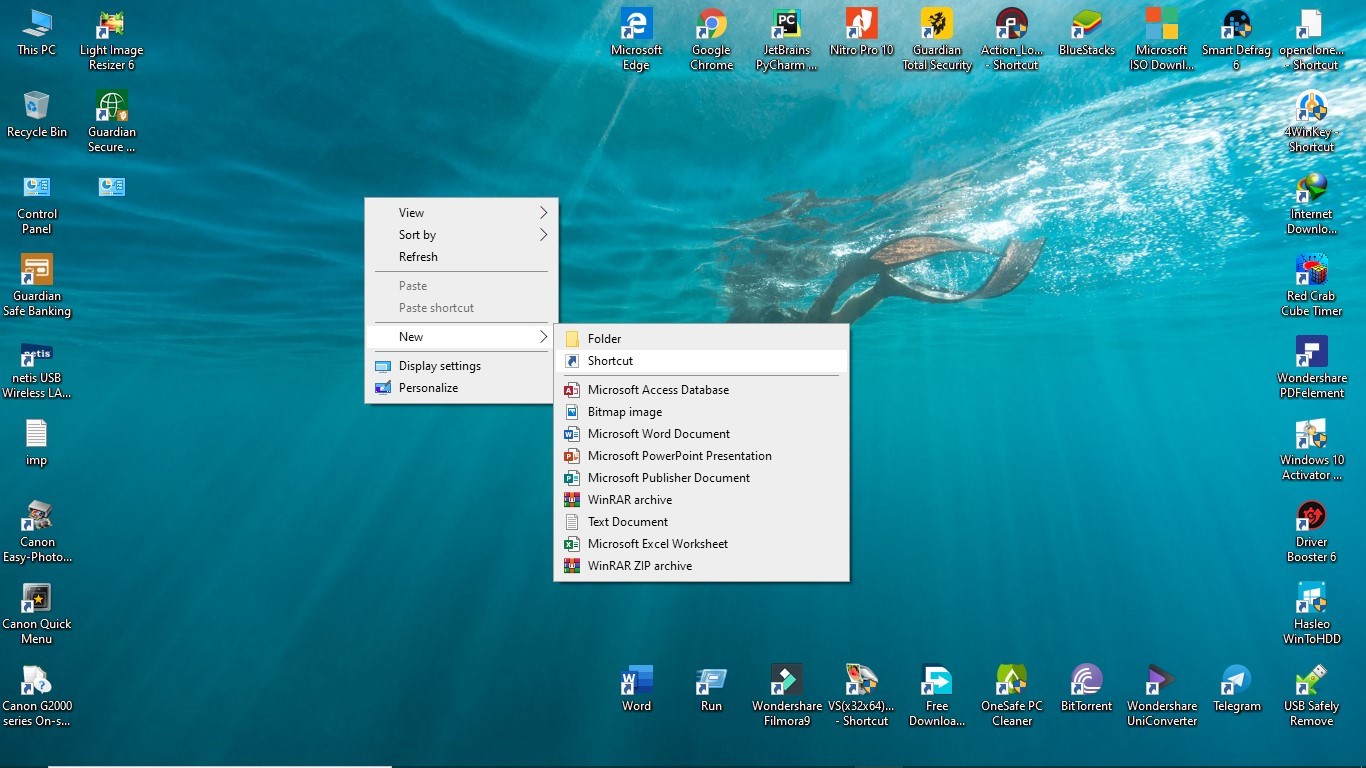Select the Wondershare Filmora9 icon
1366x768 pixels.
(x=786, y=696)
